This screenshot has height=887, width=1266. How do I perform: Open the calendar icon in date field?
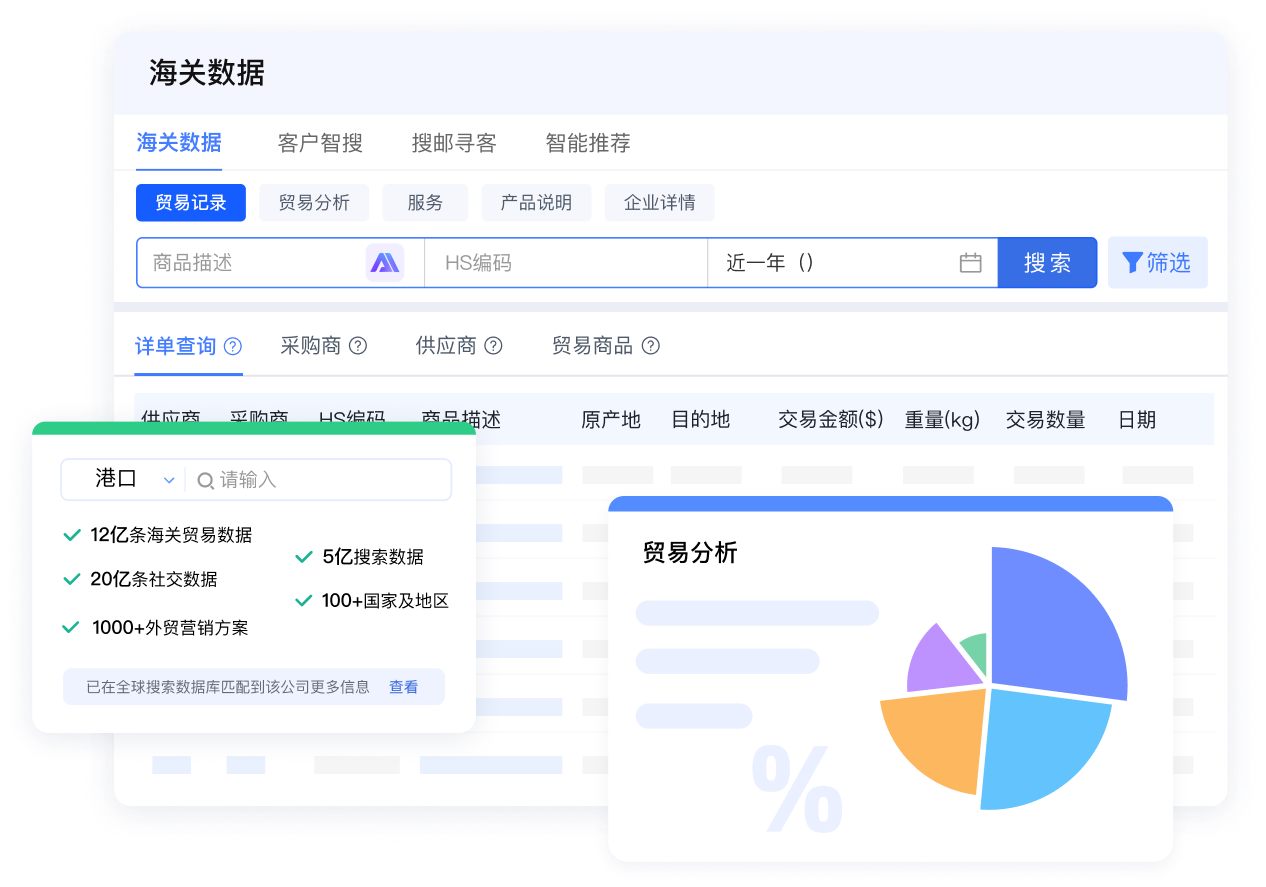(970, 263)
